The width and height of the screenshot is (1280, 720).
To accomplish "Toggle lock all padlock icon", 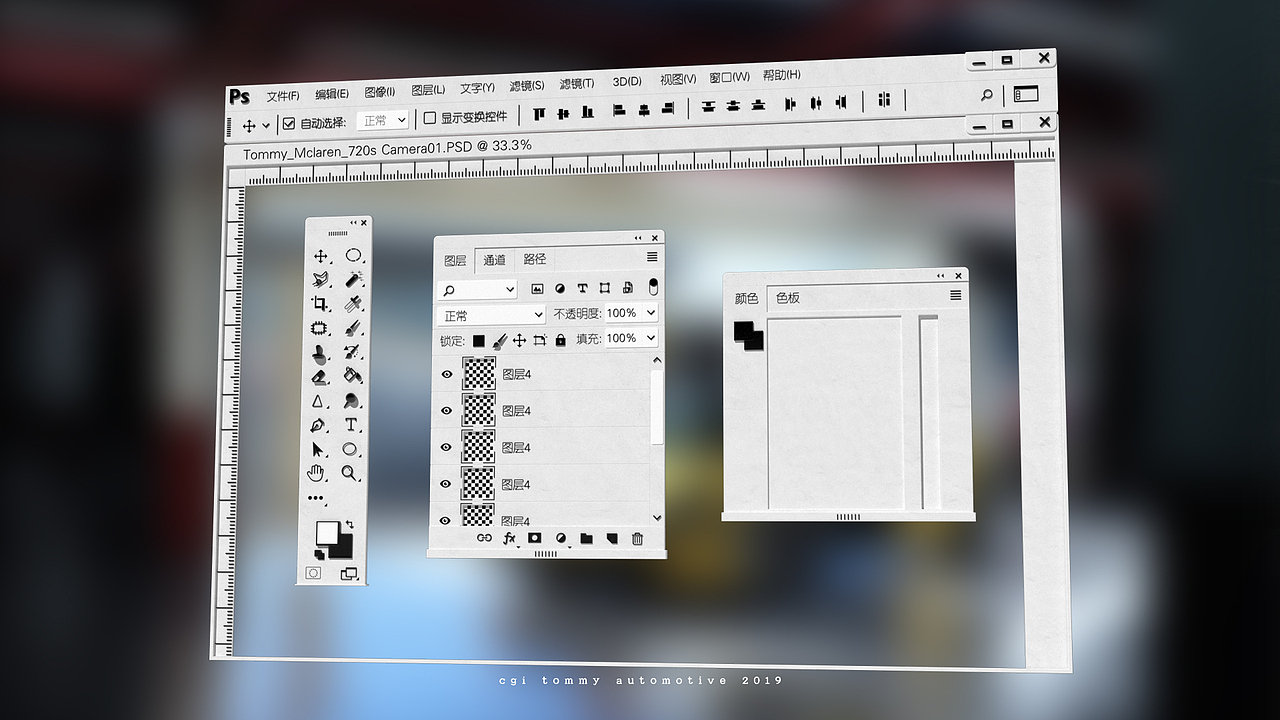I will coord(560,340).
